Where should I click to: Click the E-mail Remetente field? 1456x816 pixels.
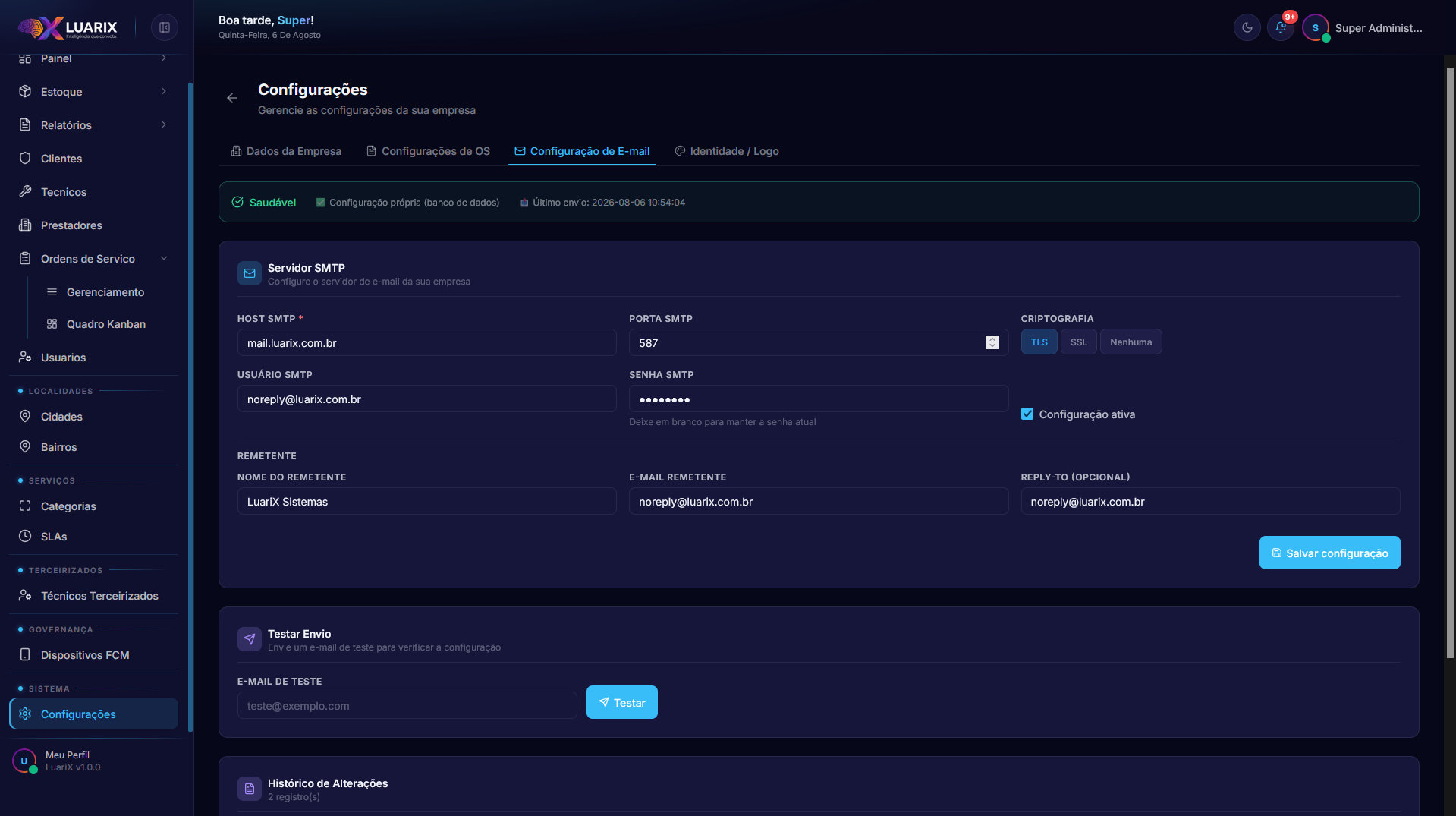point(819,501)
